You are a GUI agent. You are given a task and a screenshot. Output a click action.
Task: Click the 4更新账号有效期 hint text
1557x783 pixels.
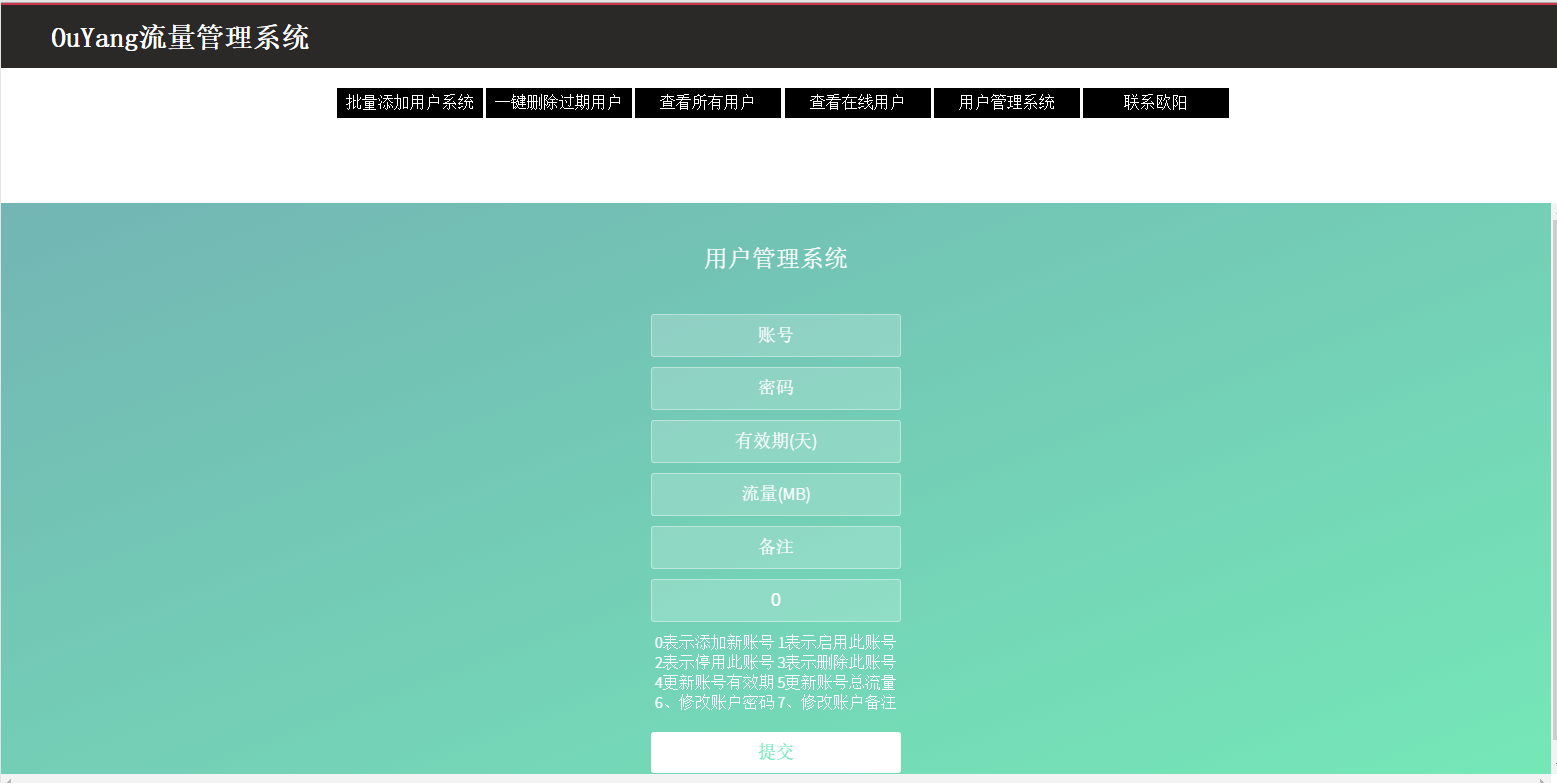(714, 682)
